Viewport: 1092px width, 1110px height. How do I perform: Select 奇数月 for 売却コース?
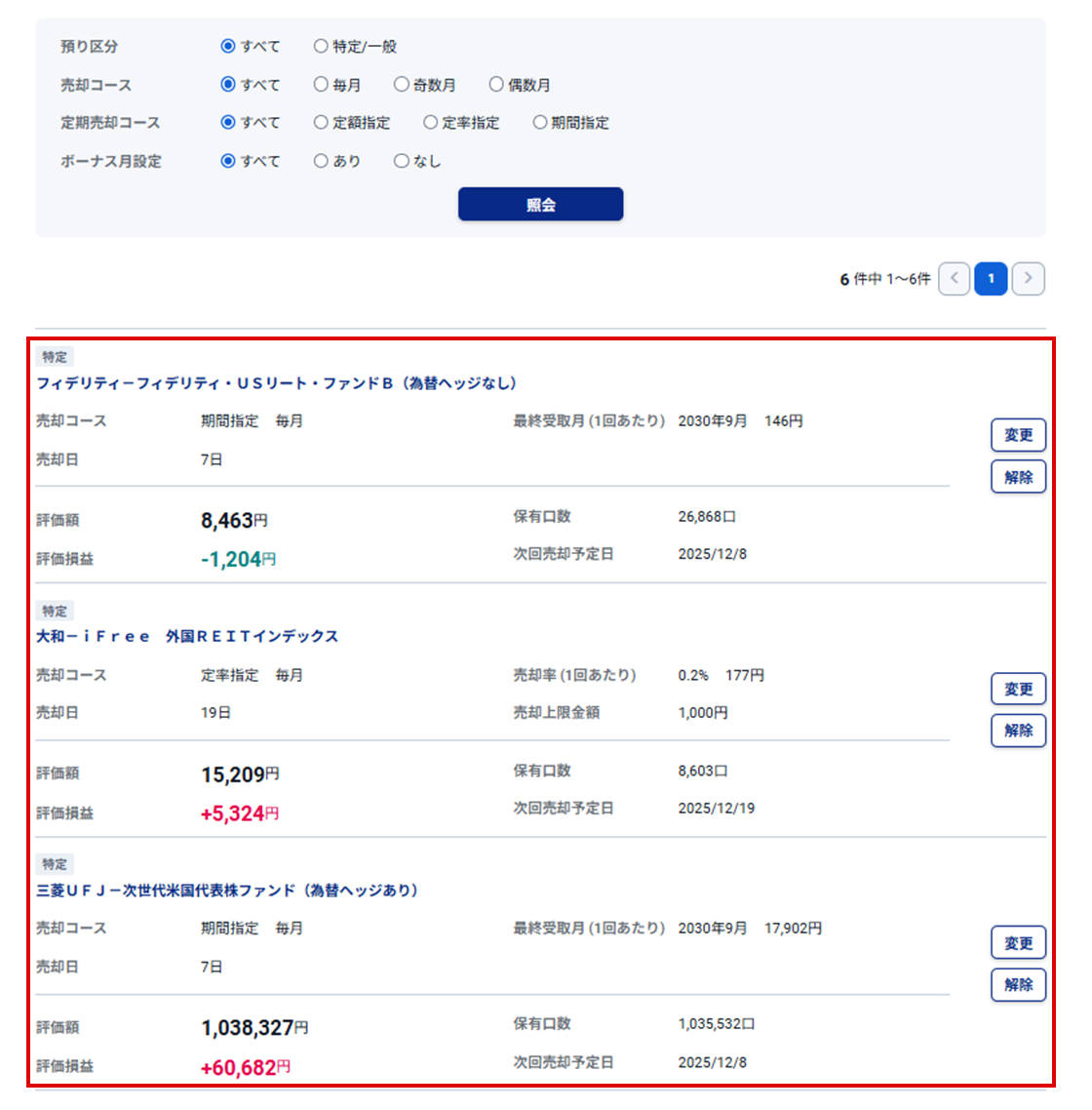(x=401, y=85)
